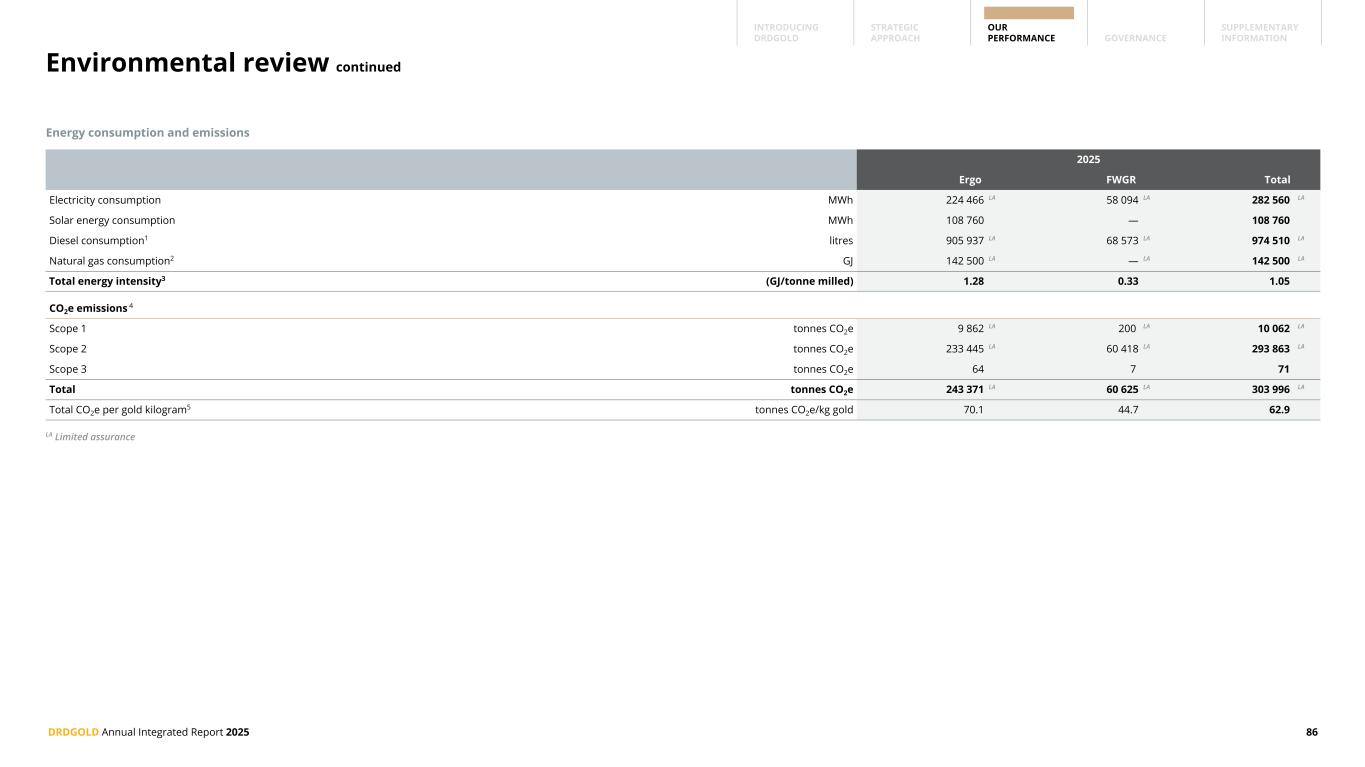Open the Introducing DRDGOLD section tab
1365x767 pixels.
click(x=786, y=32)
